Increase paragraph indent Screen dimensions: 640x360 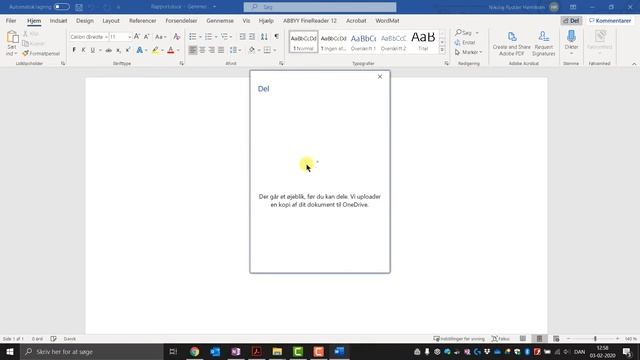[252, 37]
